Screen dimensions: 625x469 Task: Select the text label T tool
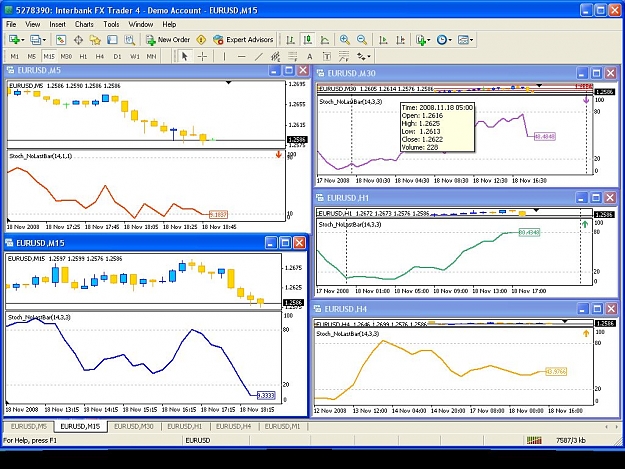[326, 57]
